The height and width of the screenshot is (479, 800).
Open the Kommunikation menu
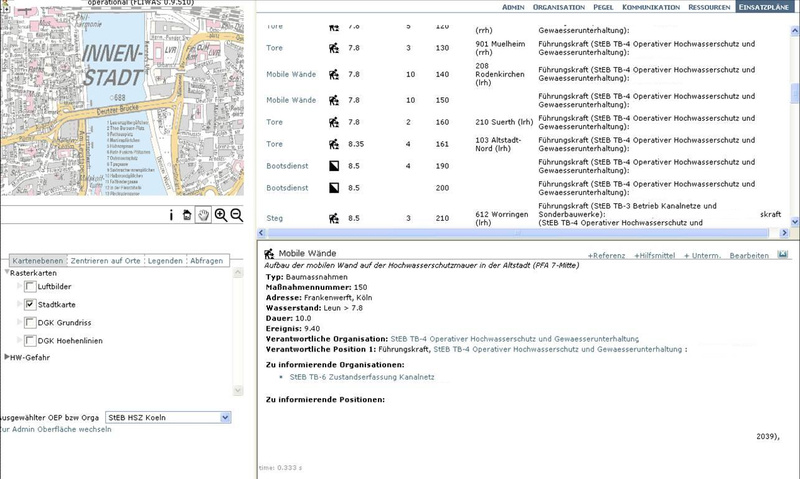coord(651,7)
